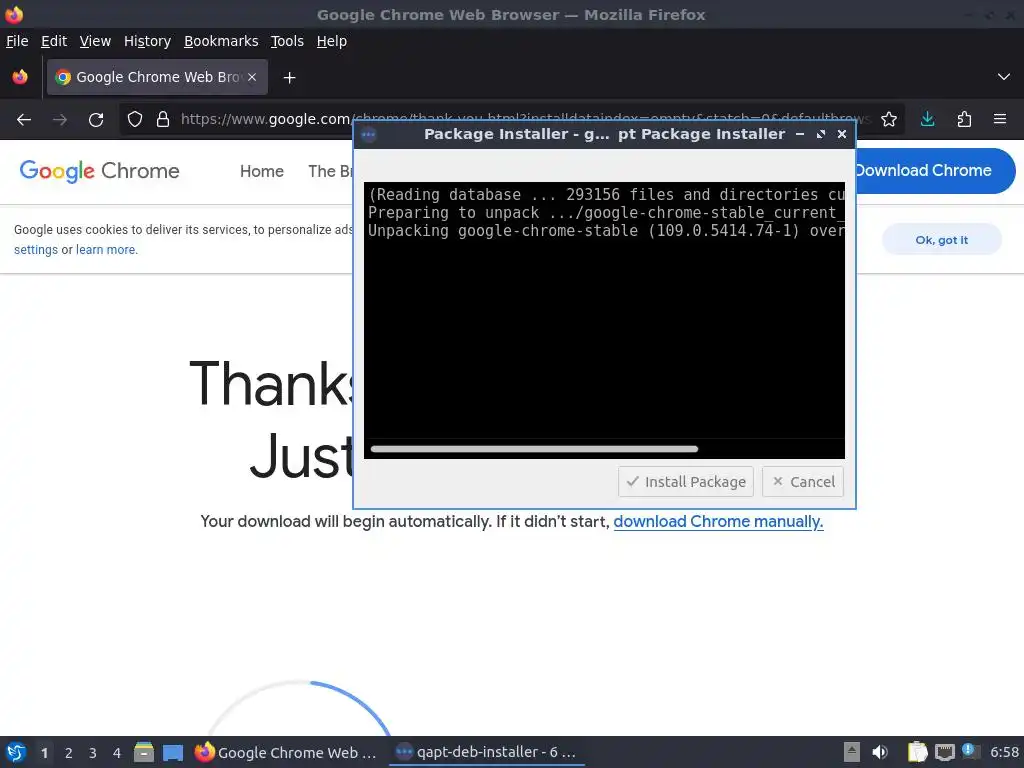The height and width of the screenshot is (768, 1024).
Task: Click the padlock site info icon
Action: coord(163,120)
